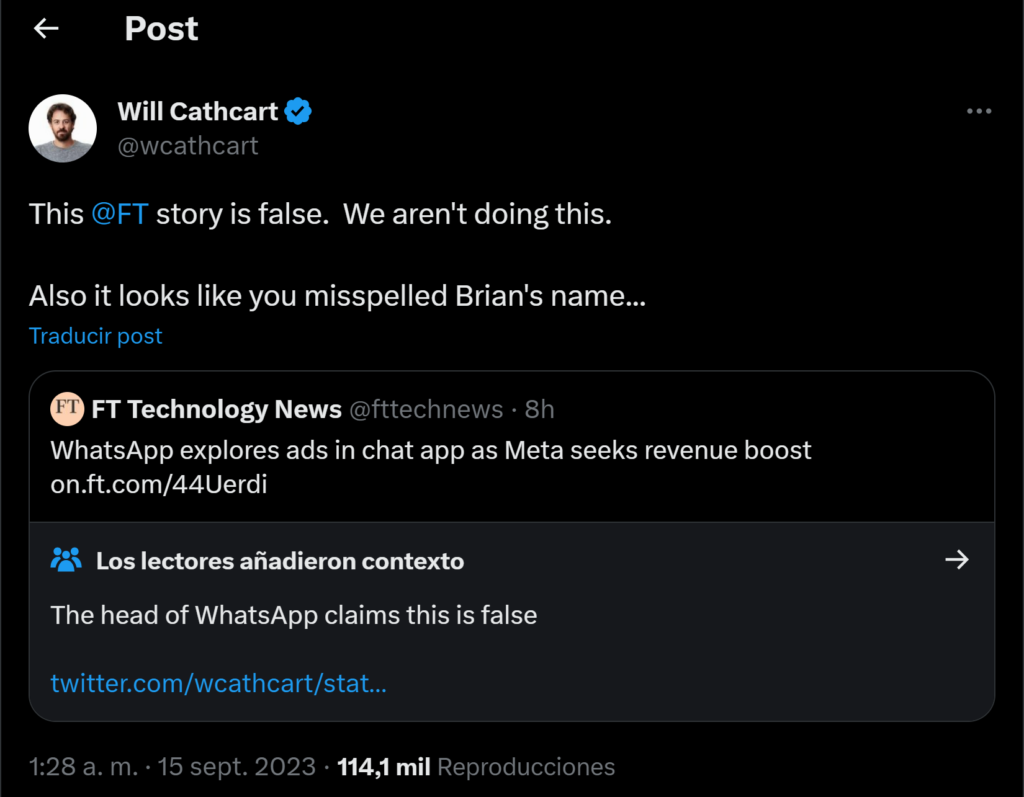This screenshot has height=797, width=1024.
Task: Open Will Cathcart's profile picture
Action: (63, 129)
